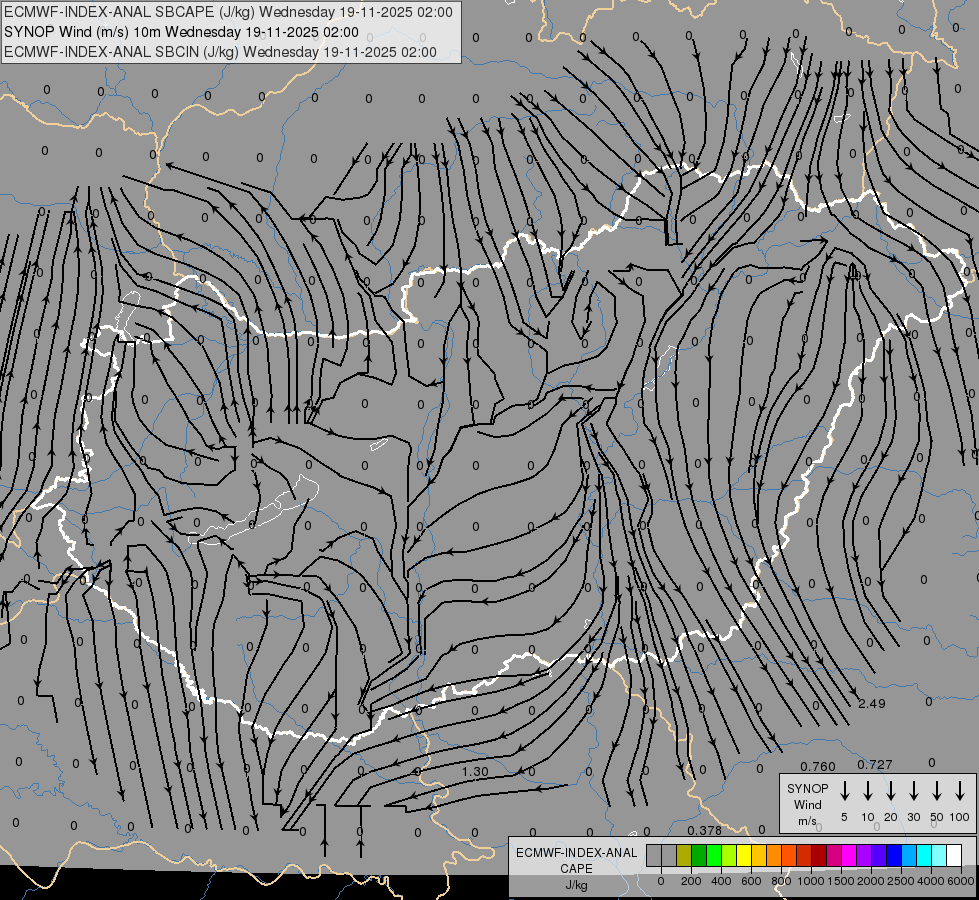979x900 pixels.
Task: Click the wind legend arrow above 10
Action: 867,790
